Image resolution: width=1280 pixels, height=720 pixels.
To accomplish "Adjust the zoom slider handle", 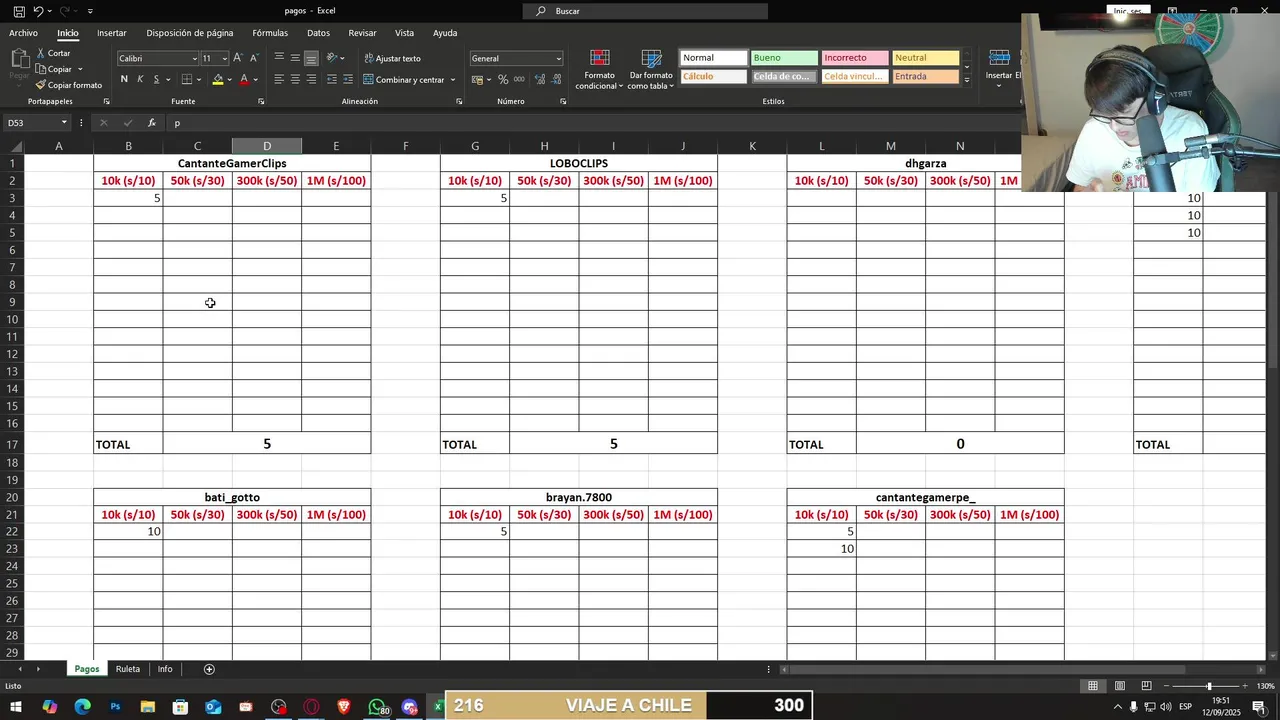I will coord(1209,686).
